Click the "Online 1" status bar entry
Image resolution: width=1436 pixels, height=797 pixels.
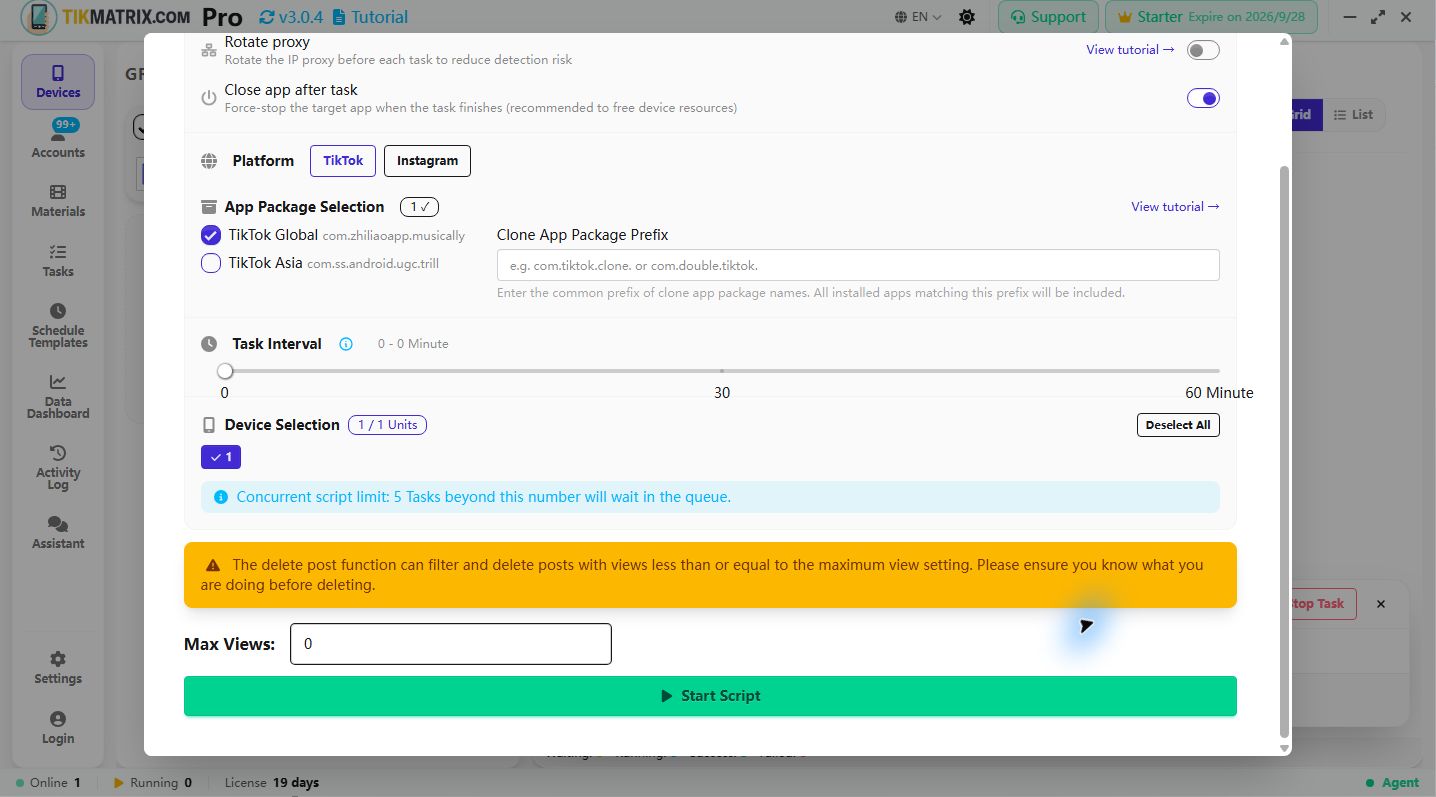(48, 783)
